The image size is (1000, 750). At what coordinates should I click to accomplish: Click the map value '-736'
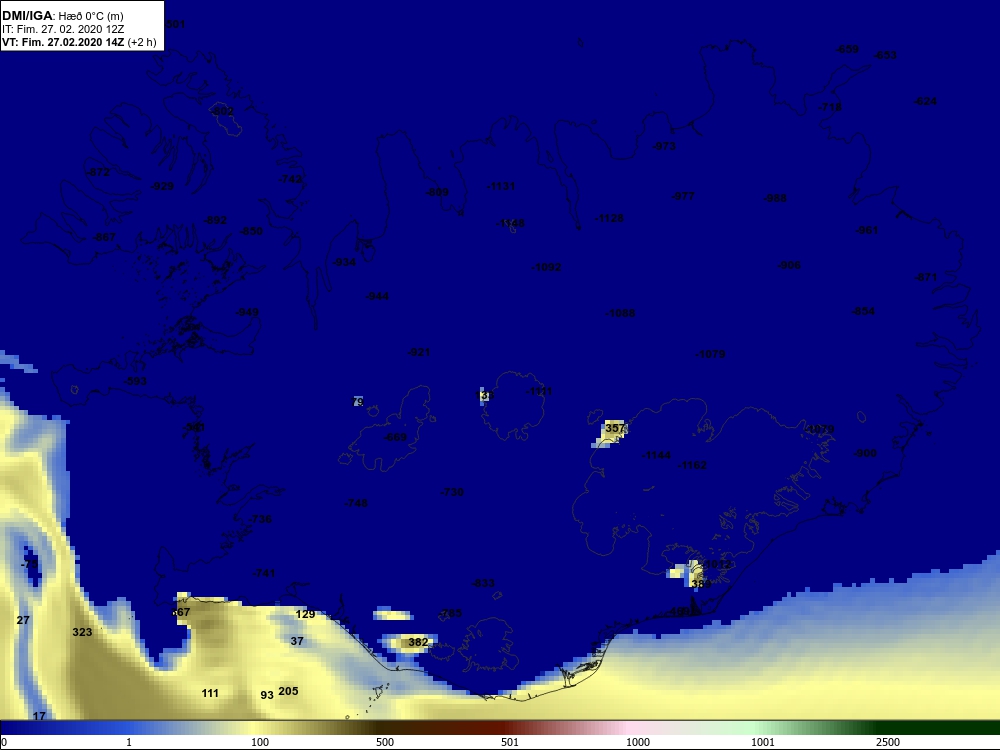[260, 519]
